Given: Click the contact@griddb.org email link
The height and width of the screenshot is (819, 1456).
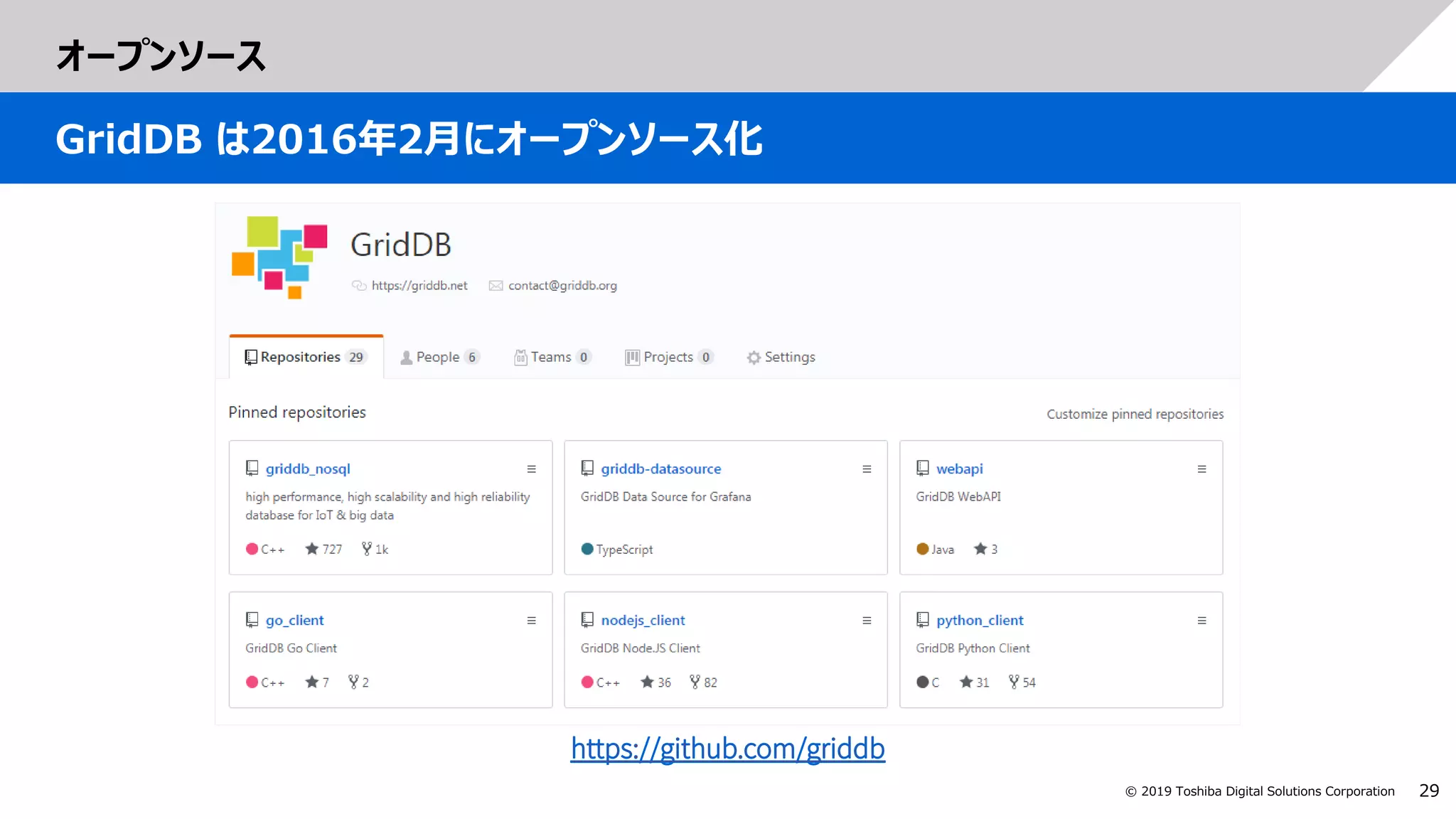Looking at the screenshot, I should point(562,285).
